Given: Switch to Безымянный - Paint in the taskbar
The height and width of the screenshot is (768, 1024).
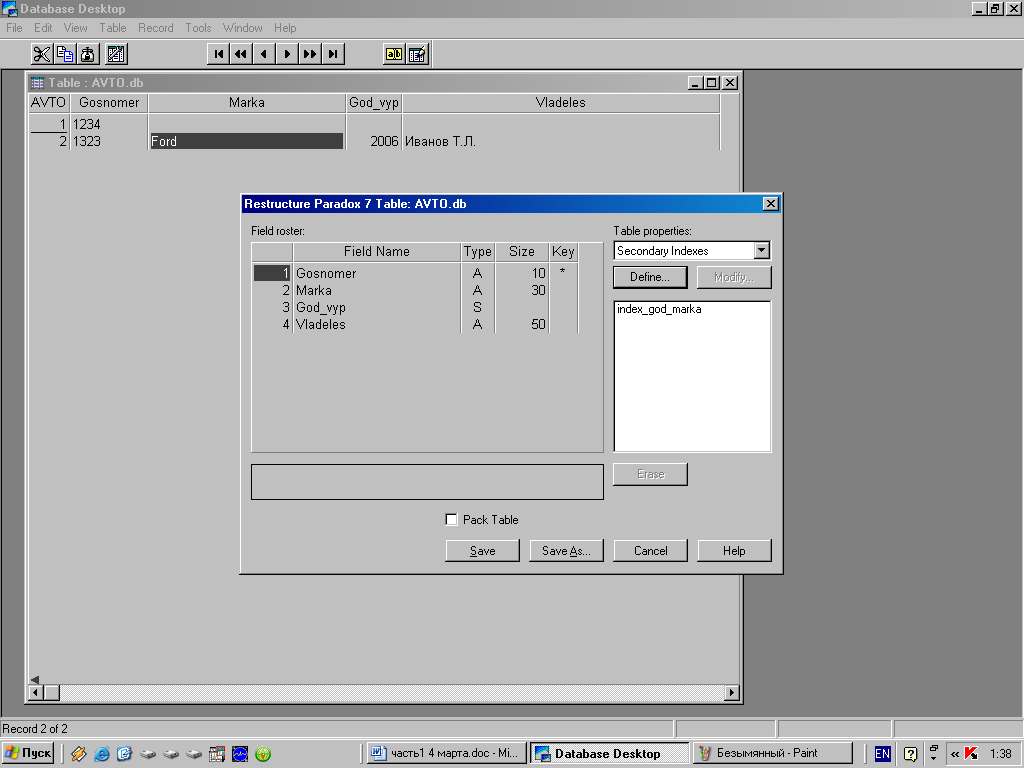Looking at the screenshot, I should [x=773, y=753].
